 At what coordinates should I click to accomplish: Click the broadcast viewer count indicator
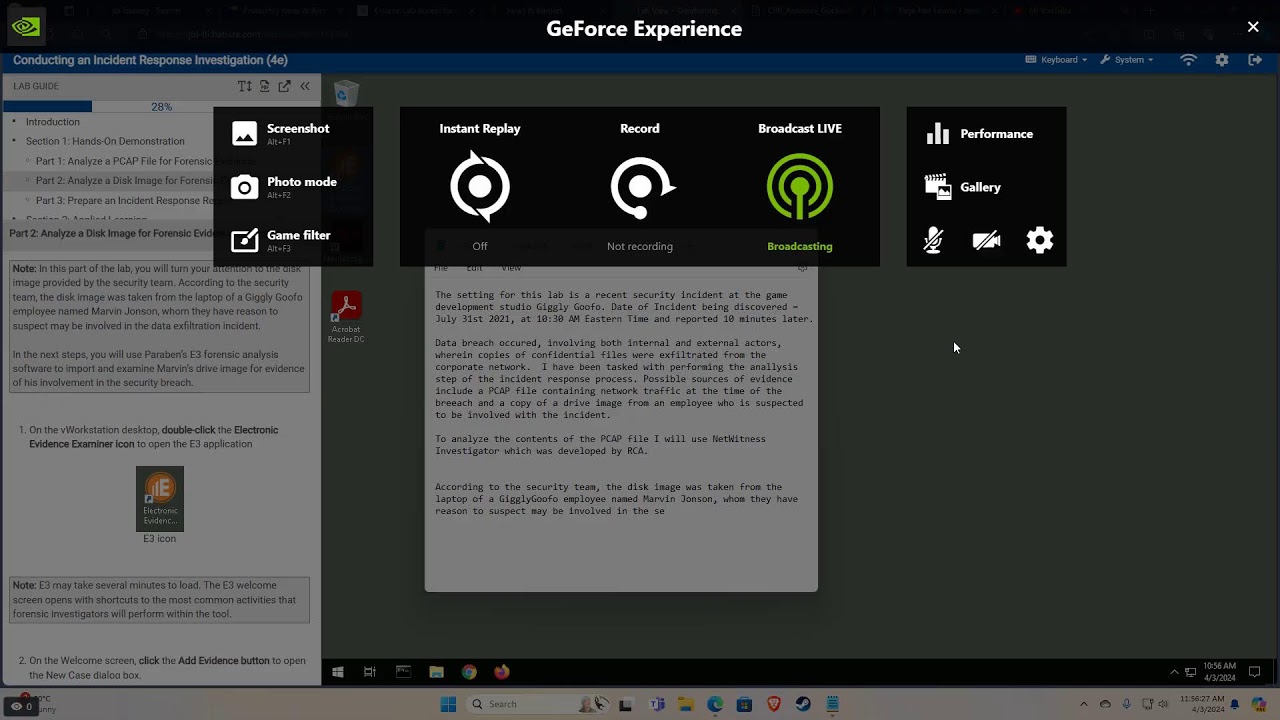click(x=23, y=706)
